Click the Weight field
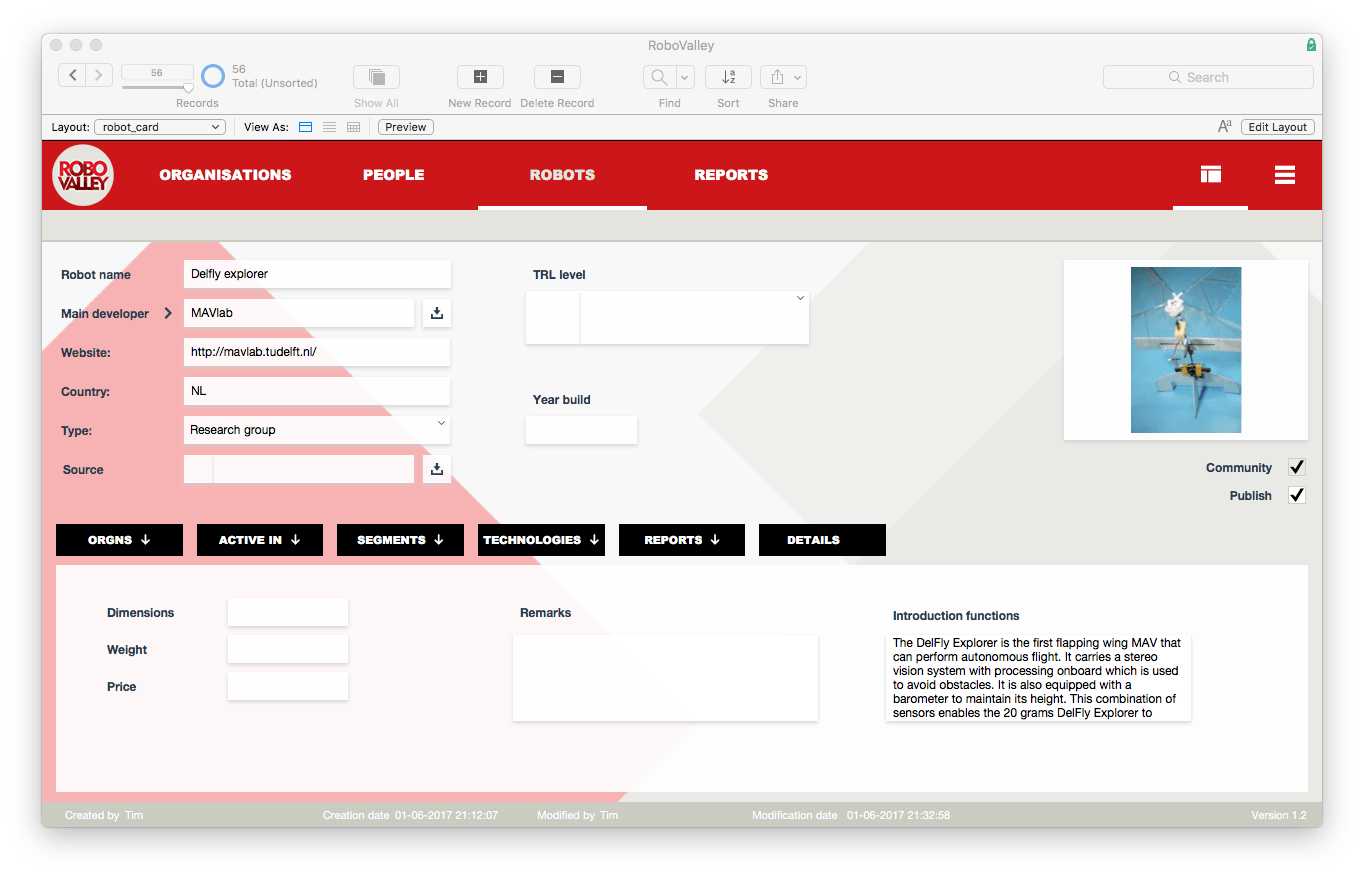The height and width of the screenshot is (877, 1364). click(288, 649)
